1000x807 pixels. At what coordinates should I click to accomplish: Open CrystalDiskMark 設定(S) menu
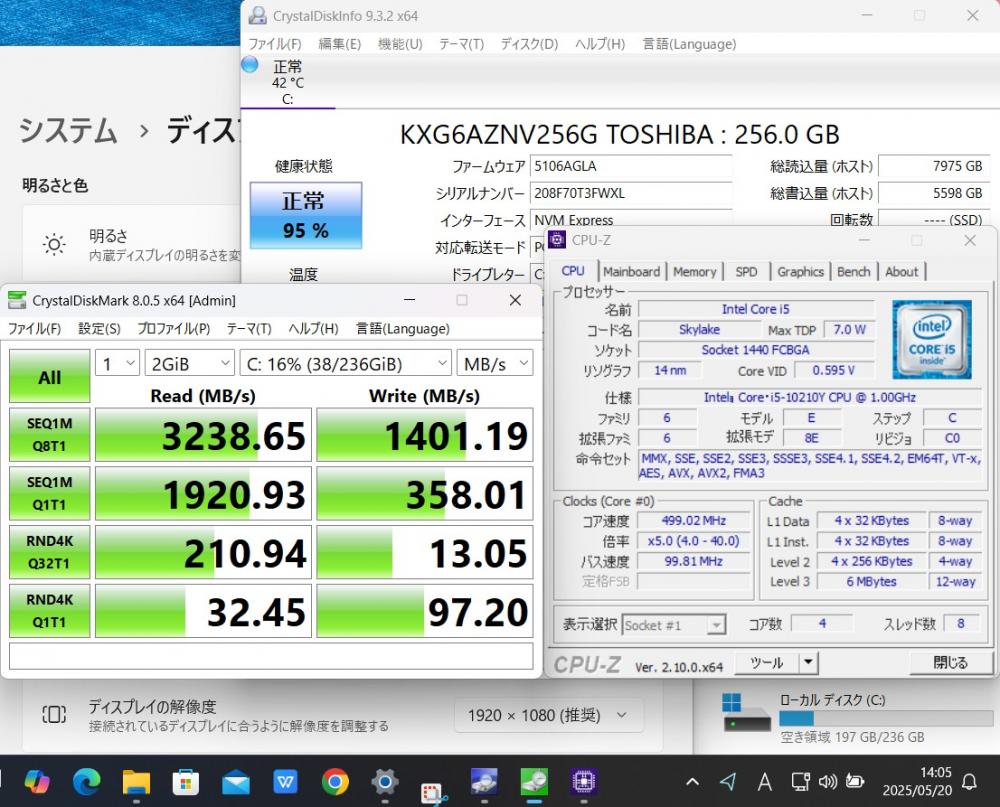click(99, 329)
